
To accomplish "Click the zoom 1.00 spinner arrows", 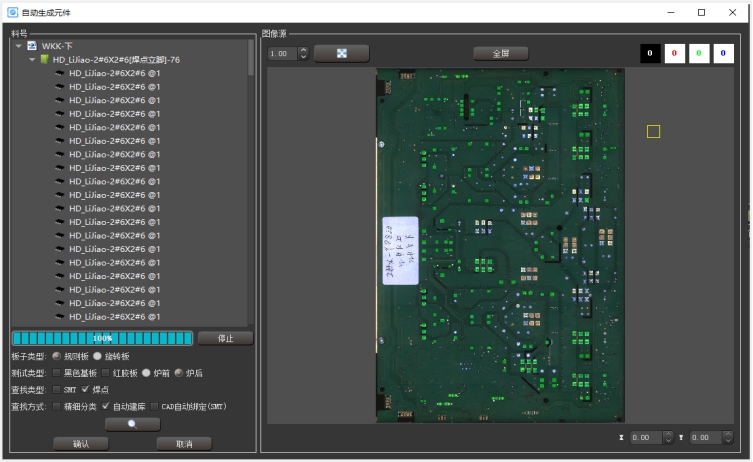I will point(303,53).
